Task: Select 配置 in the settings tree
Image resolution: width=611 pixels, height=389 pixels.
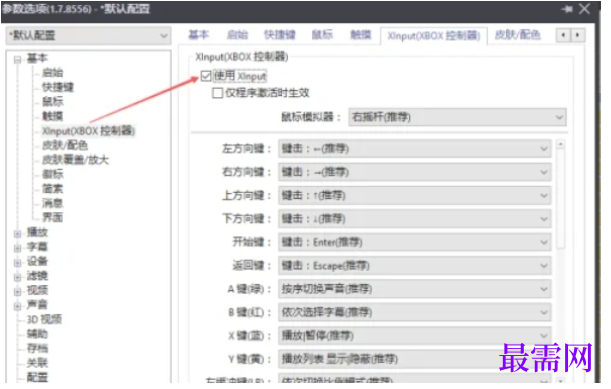Action: click(37, 377)
